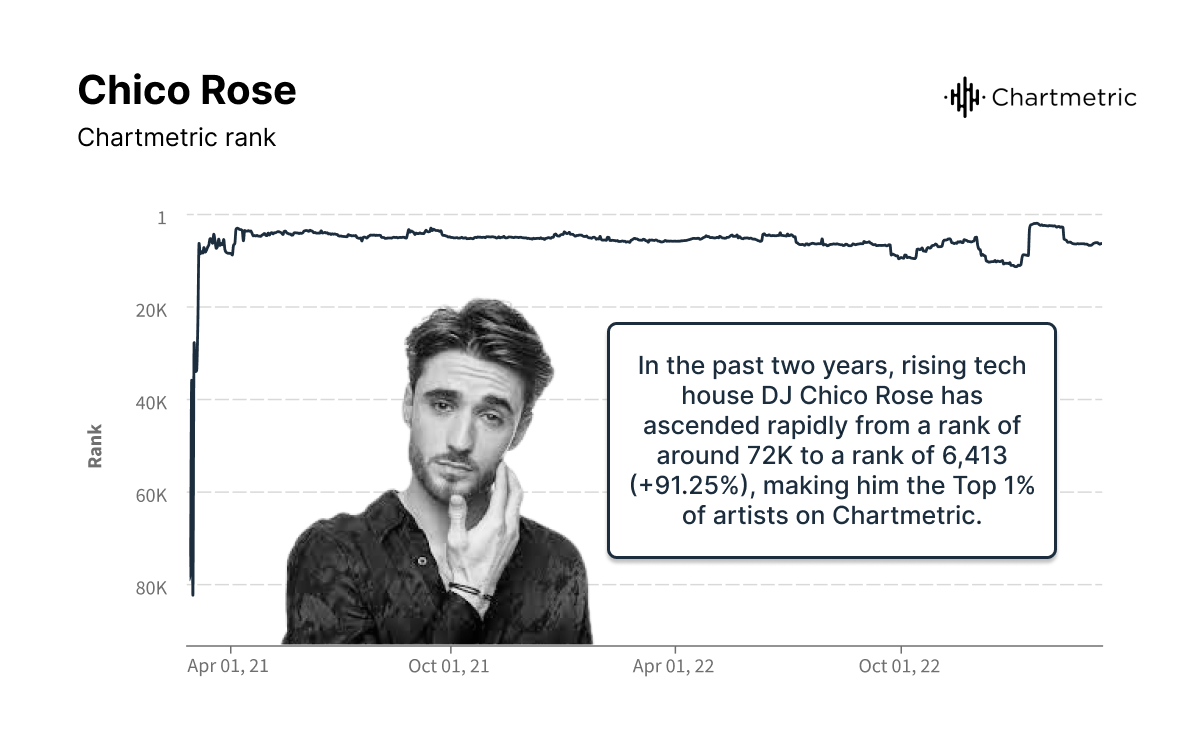Viewport: 1200px width, 750px height.
Task: Click the Chartmetric rank subtitle
Action: [x=176, y=137]
